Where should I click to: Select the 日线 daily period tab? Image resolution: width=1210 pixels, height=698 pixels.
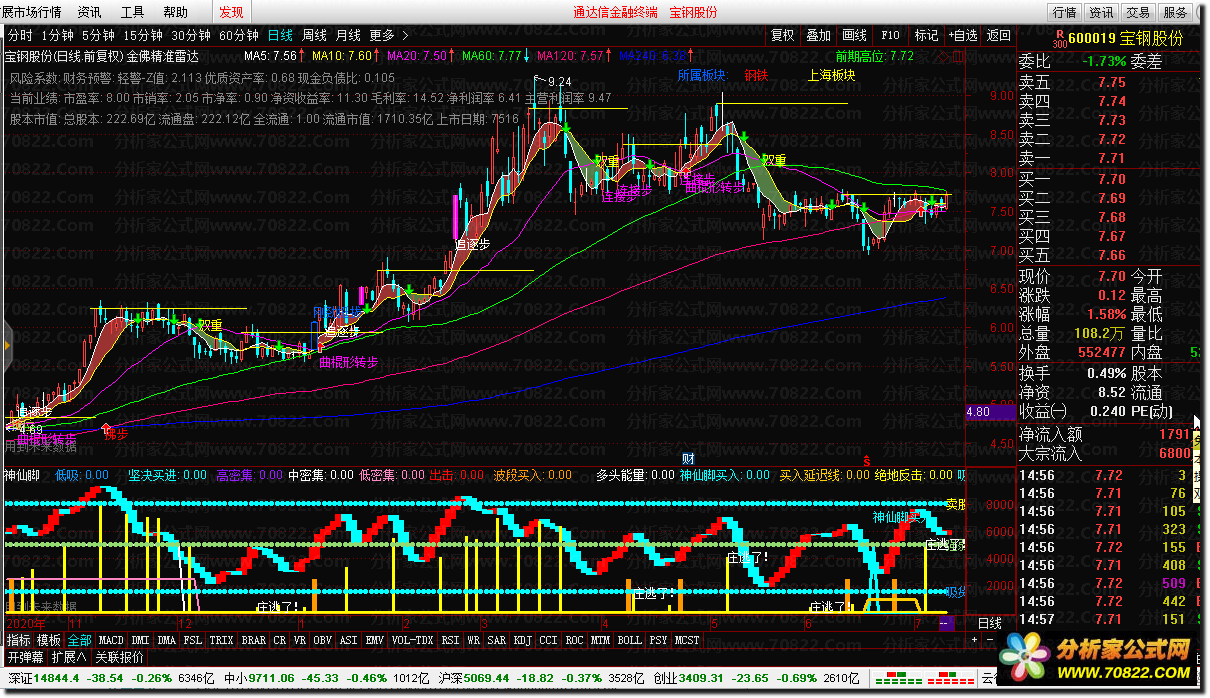[281, 35]
